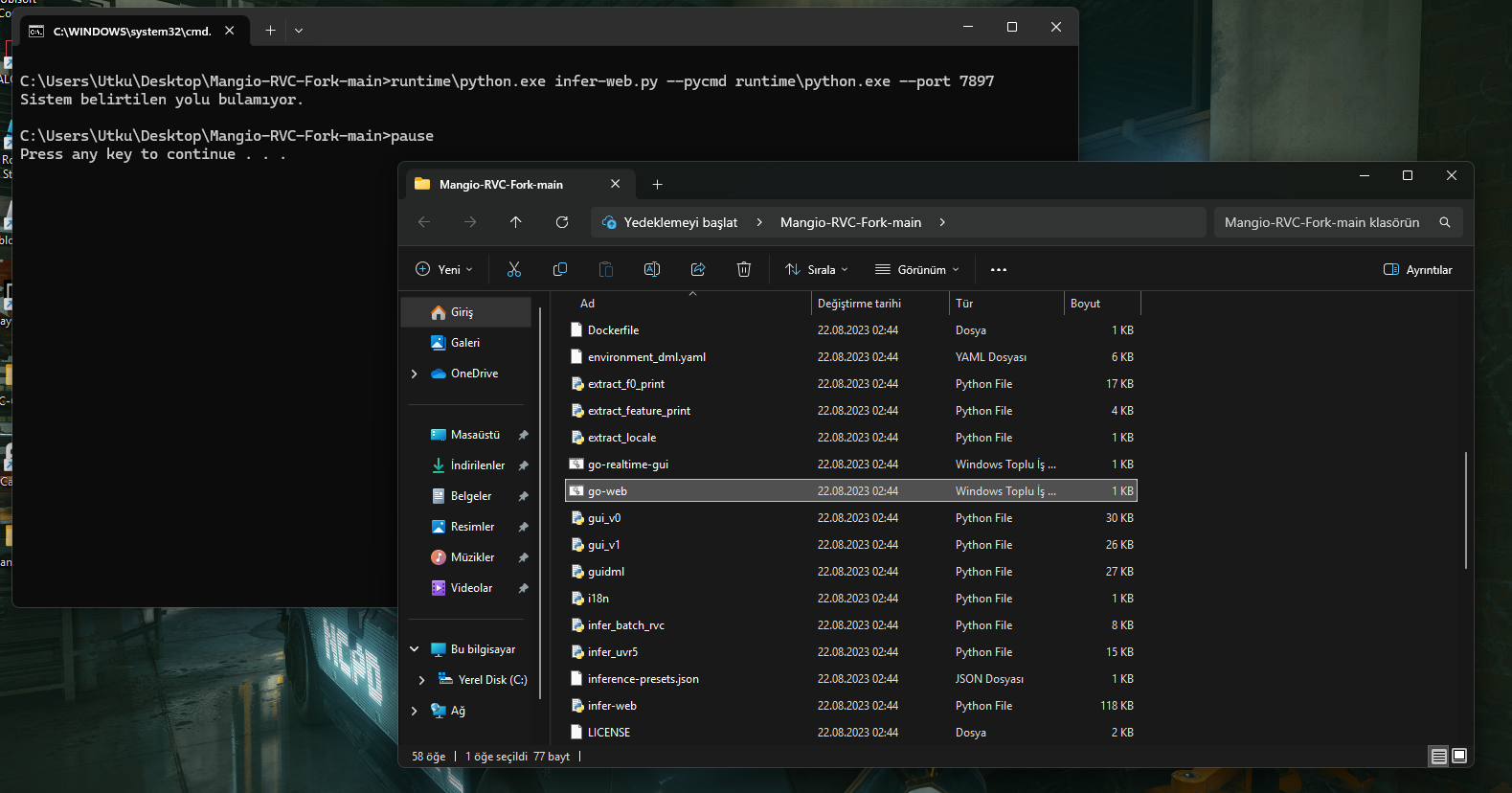This screenshot has width=1512, height=793.
Task: Open new tab dropdown in terminal
Action: (299, 31)
